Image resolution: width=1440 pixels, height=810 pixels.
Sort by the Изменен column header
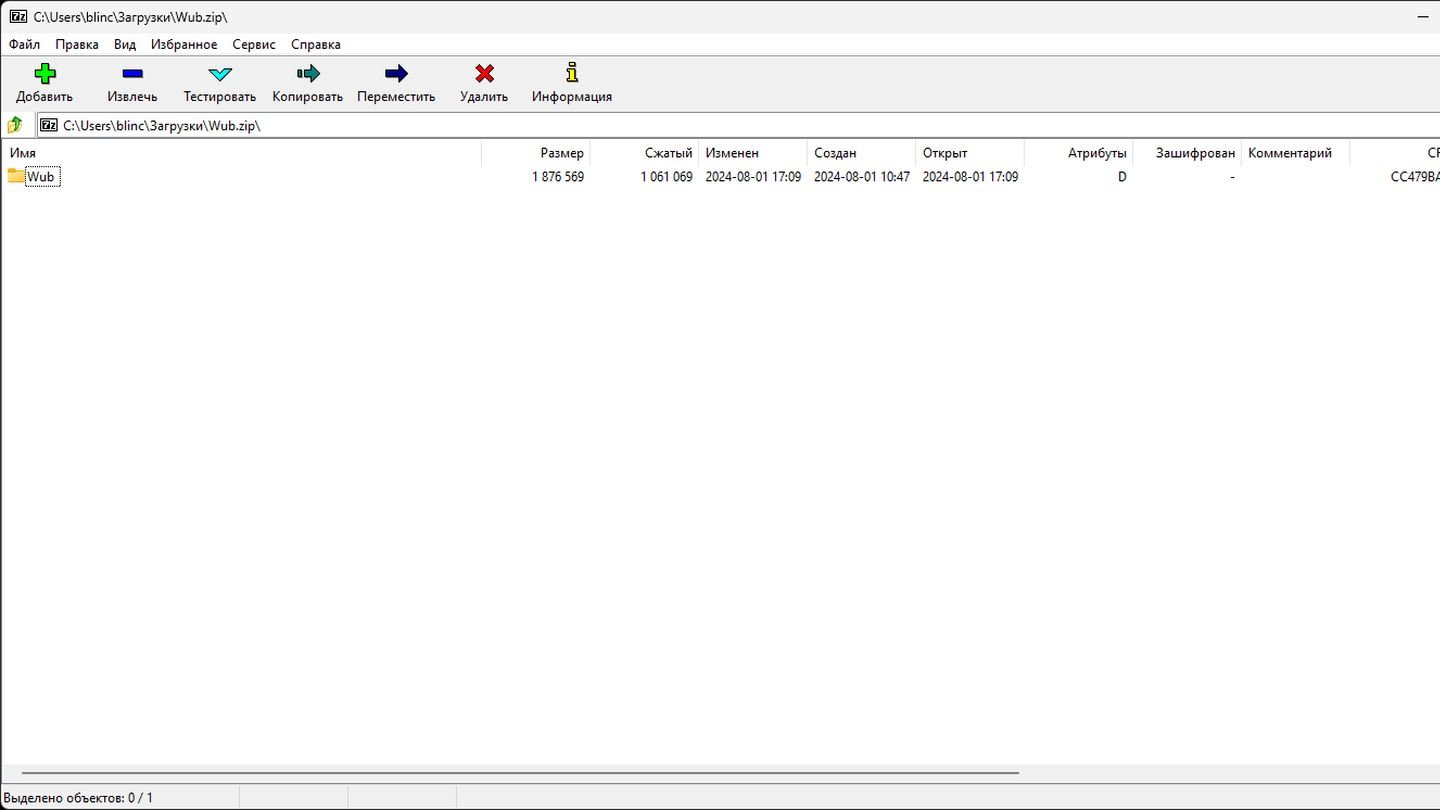(753, 153)
